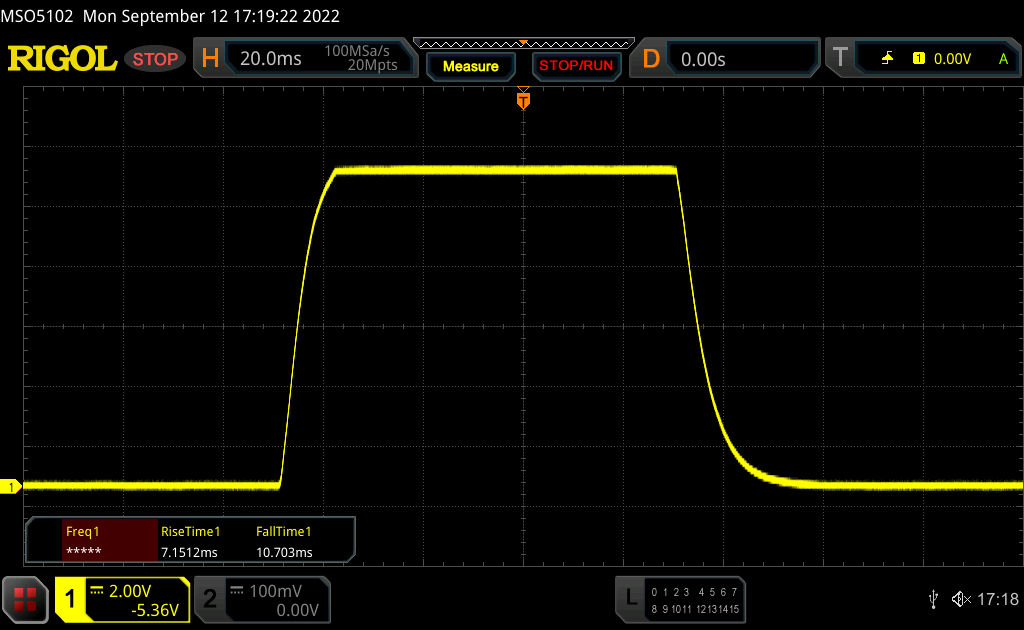This screenshot has width=1024, height=630.
Task: Click the trigger source channel 1 badge
Action: (919, 59)
